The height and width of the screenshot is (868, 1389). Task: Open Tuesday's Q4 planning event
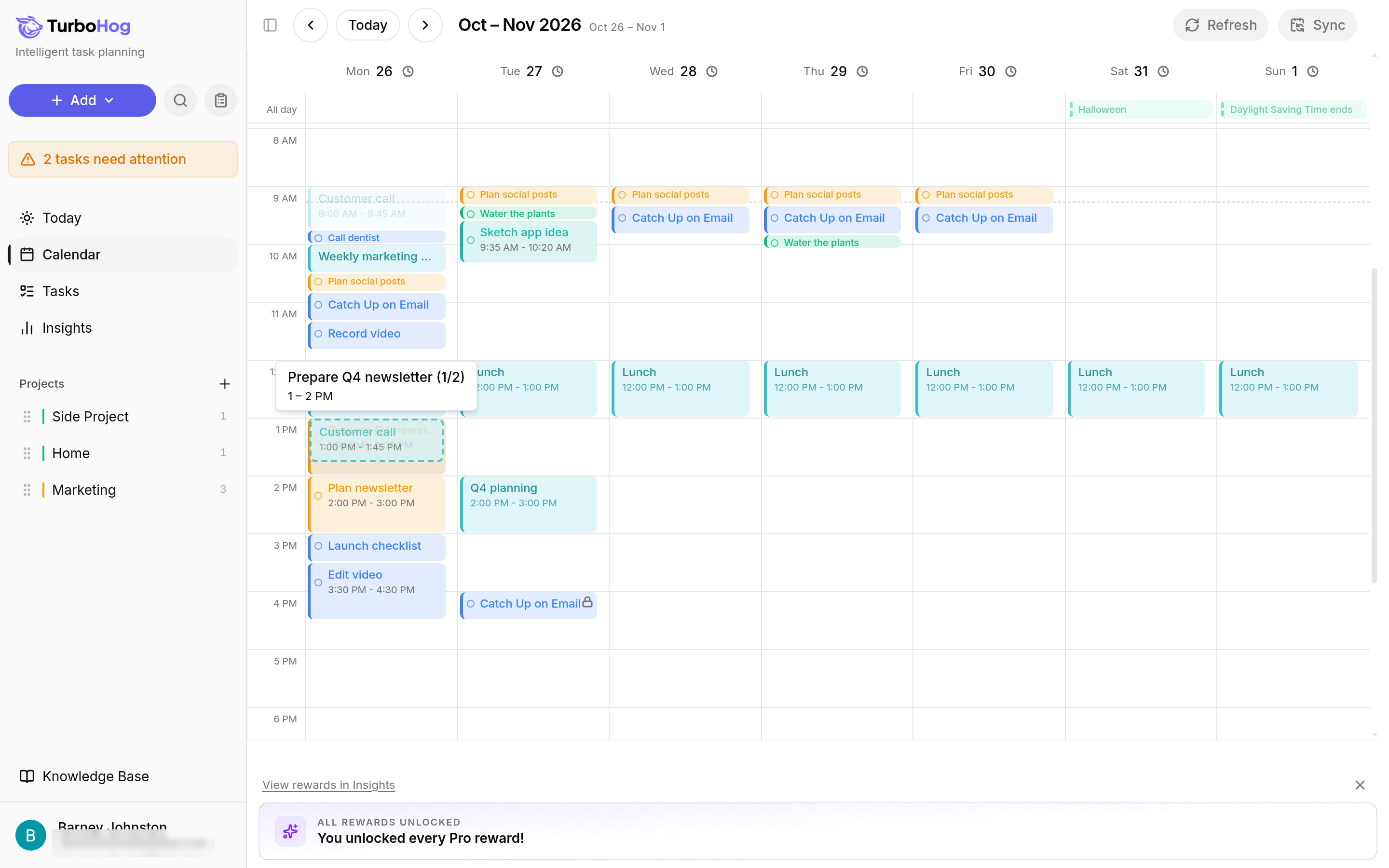coord(529,504)
